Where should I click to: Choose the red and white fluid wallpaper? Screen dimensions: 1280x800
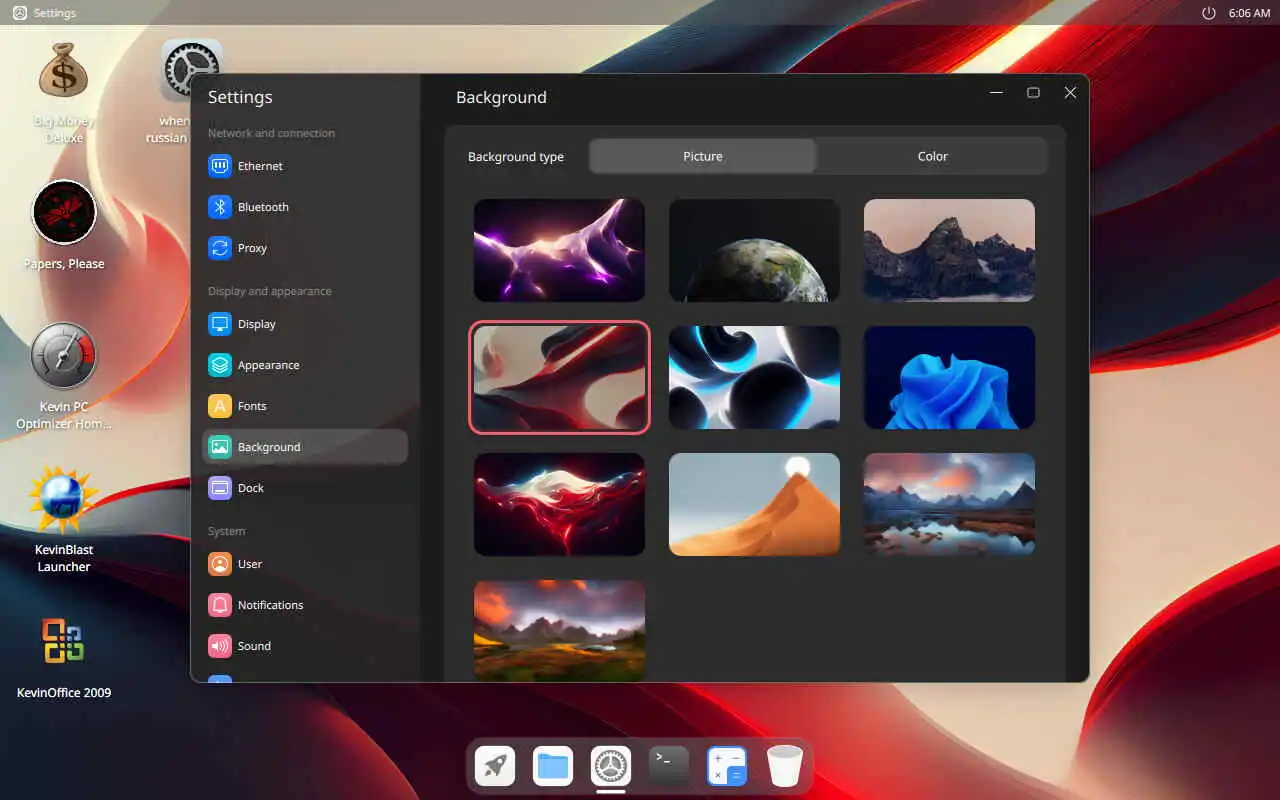pos(559,504)
